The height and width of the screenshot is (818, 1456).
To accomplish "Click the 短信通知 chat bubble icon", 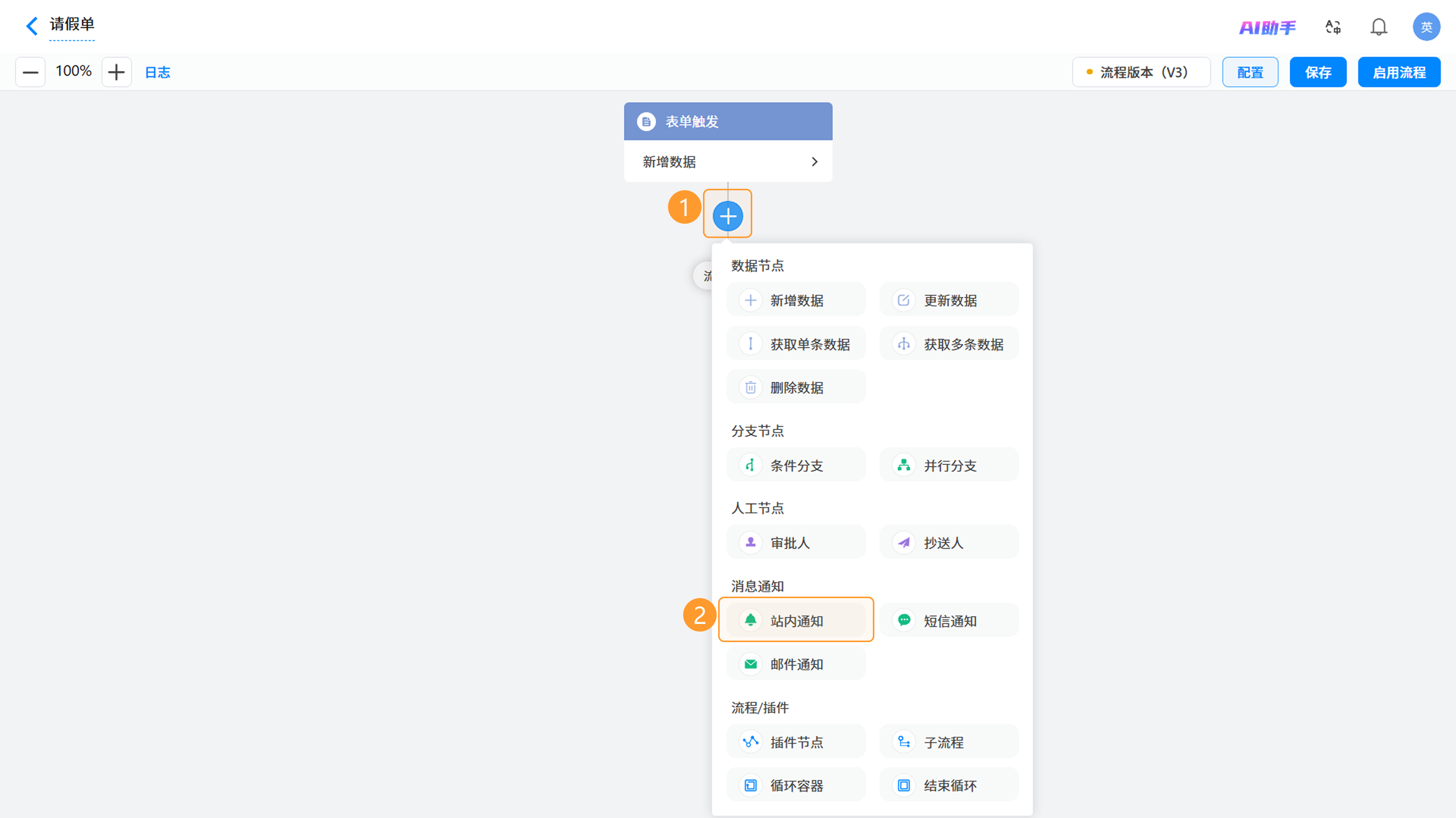I will point(903,620).
